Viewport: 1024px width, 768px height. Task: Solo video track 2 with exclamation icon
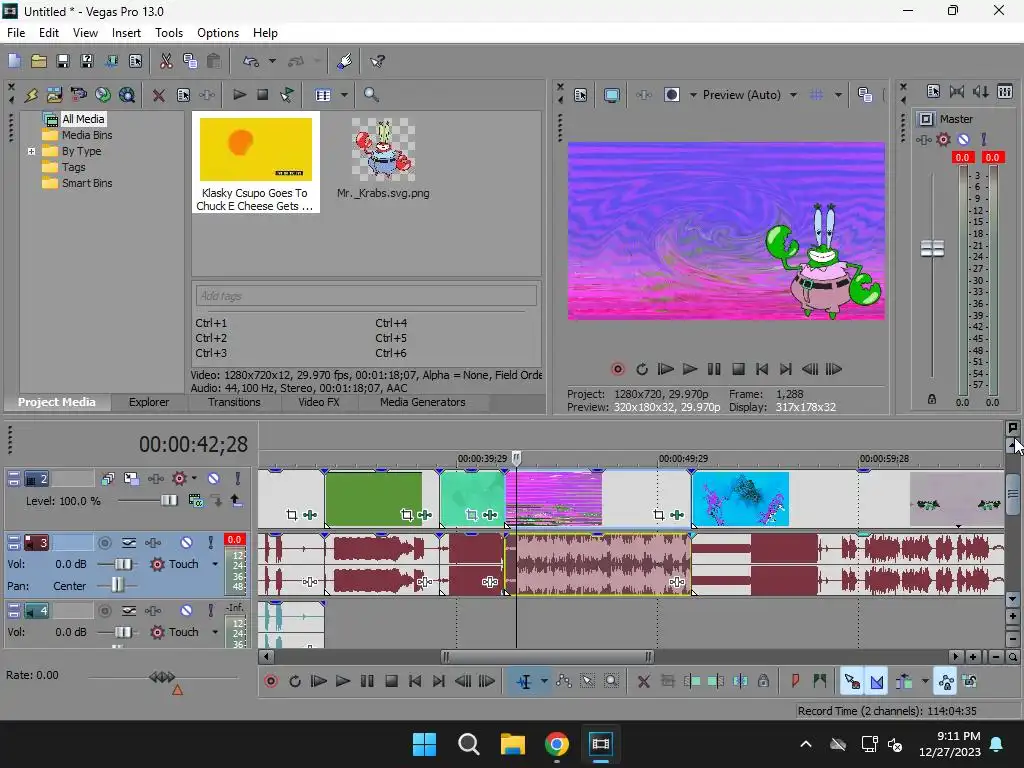(238, 479)
